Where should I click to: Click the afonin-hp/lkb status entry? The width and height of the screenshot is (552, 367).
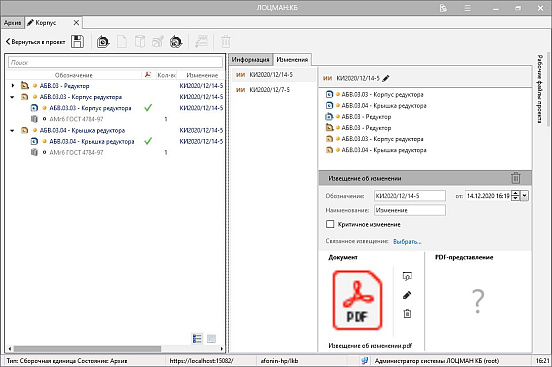point(280,361)
